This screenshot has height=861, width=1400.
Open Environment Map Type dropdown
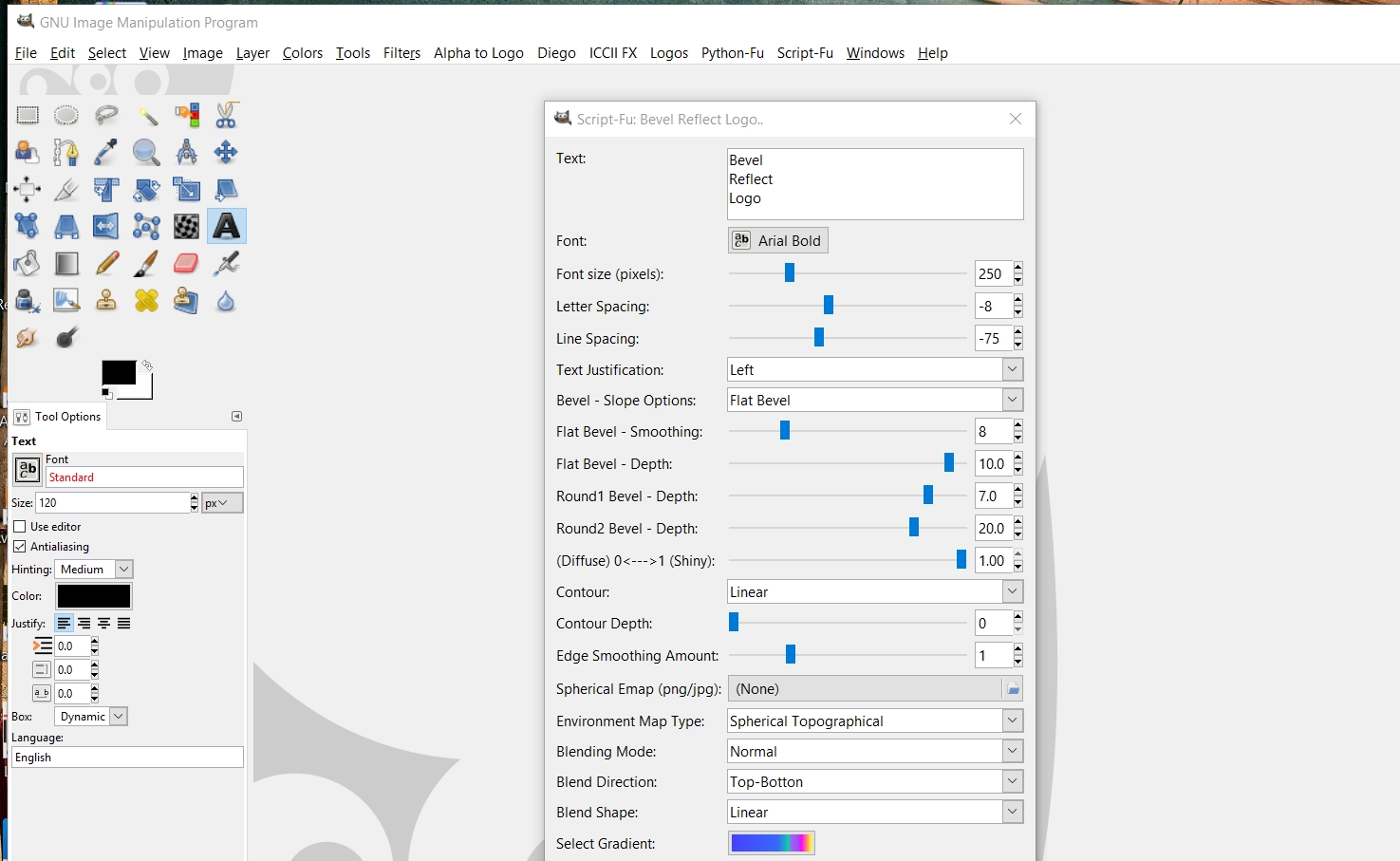875,721
